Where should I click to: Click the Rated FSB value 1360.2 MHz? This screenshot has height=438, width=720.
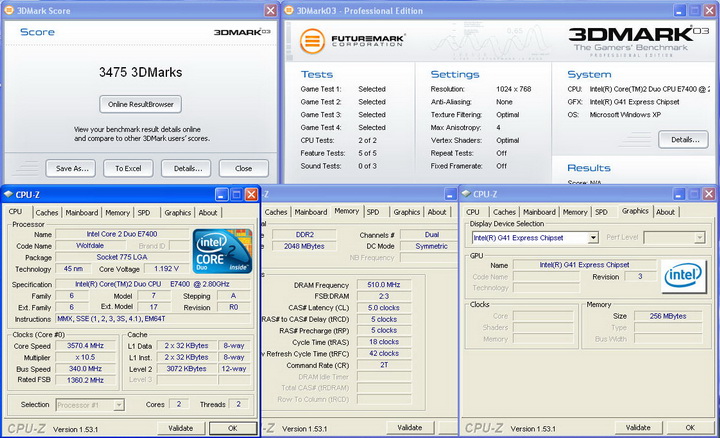85,380
